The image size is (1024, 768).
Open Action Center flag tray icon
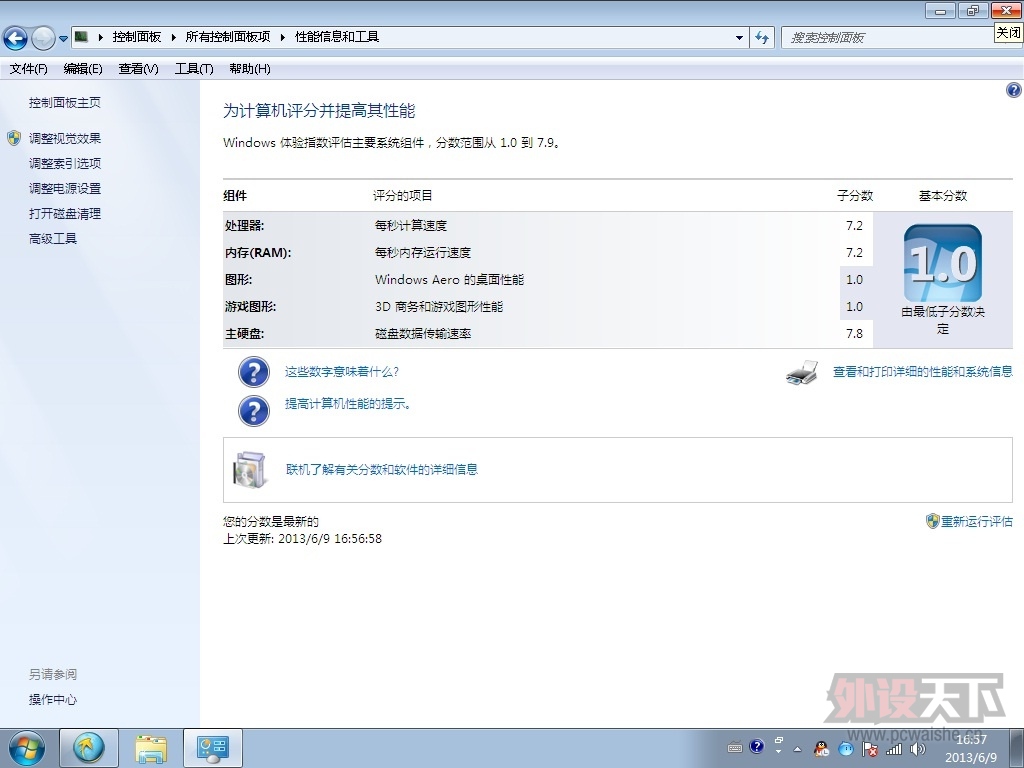tap(870, 749)
